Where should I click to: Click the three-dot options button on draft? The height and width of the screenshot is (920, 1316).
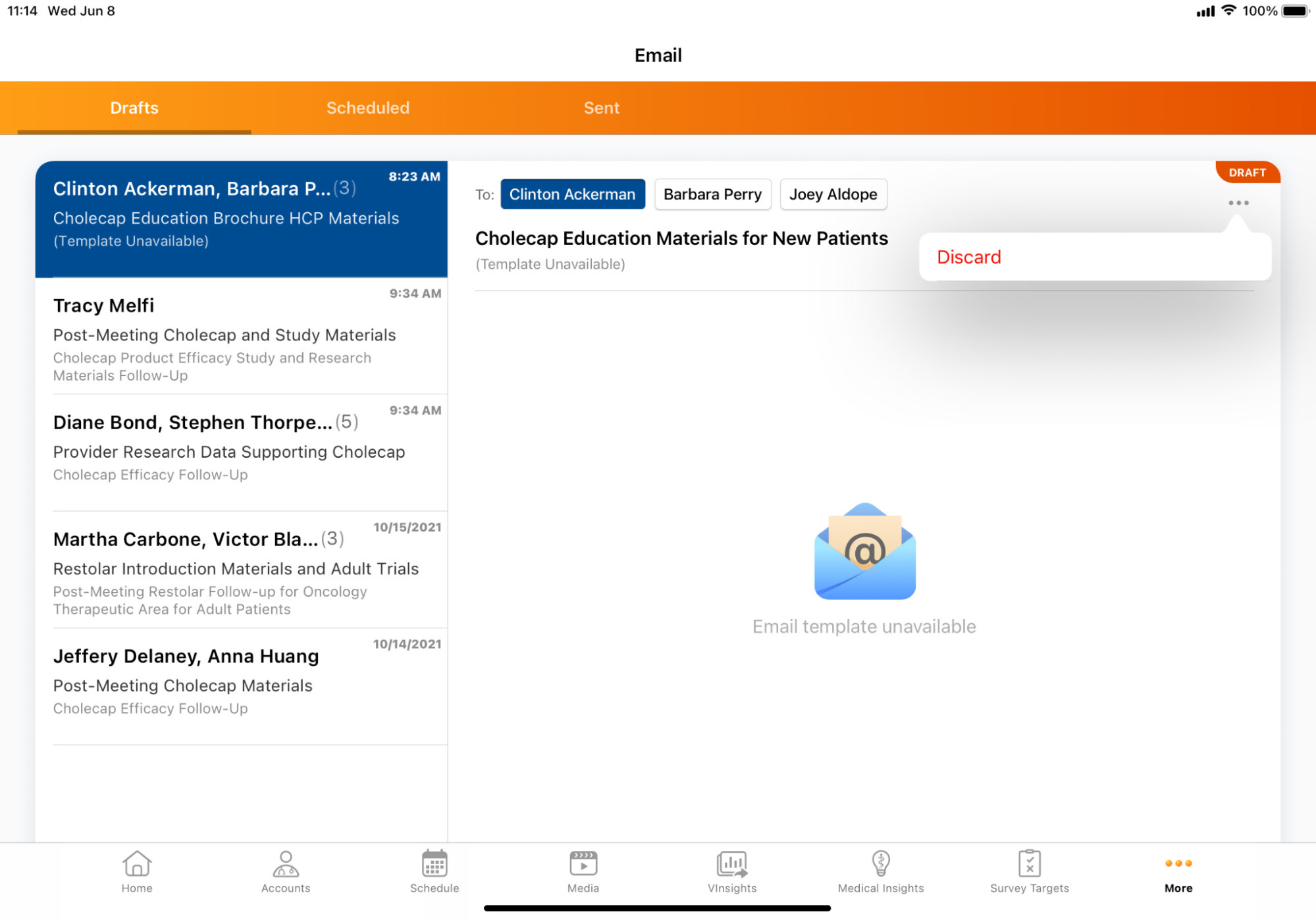1238,203
